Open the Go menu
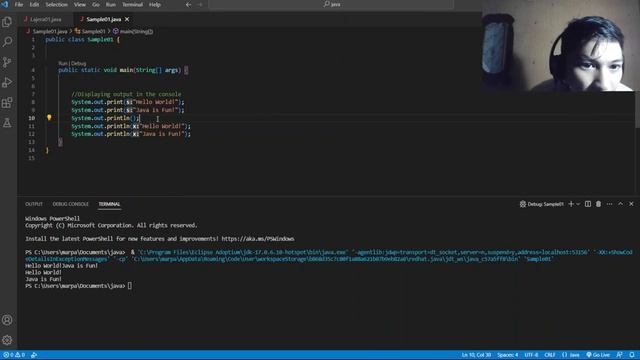 tap(96, 4)
